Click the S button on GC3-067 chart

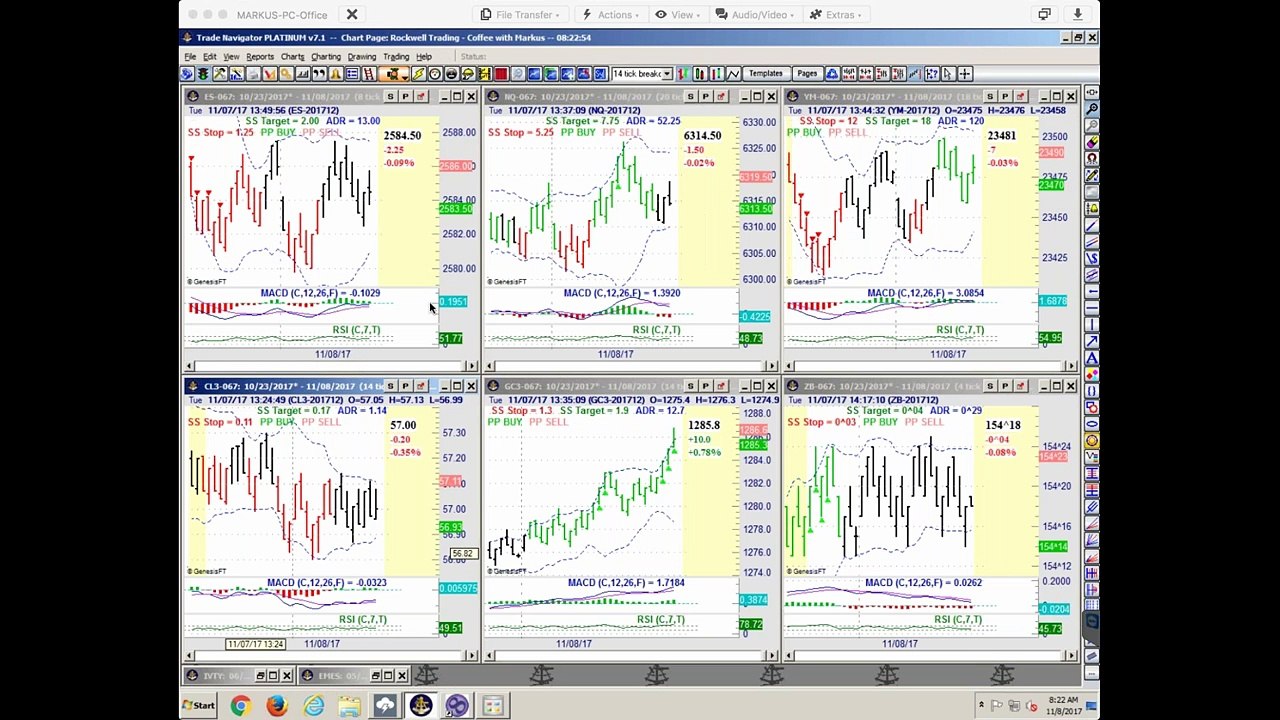pyautogui.click(x=690, y=386)
